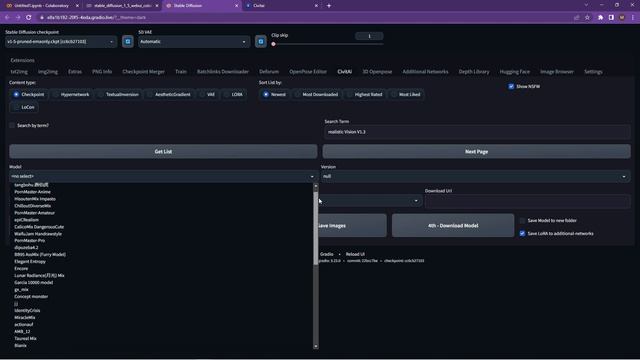Refresh the Stable Diffusion checkpoint list

pyautogui.click(x=128, y=42)
